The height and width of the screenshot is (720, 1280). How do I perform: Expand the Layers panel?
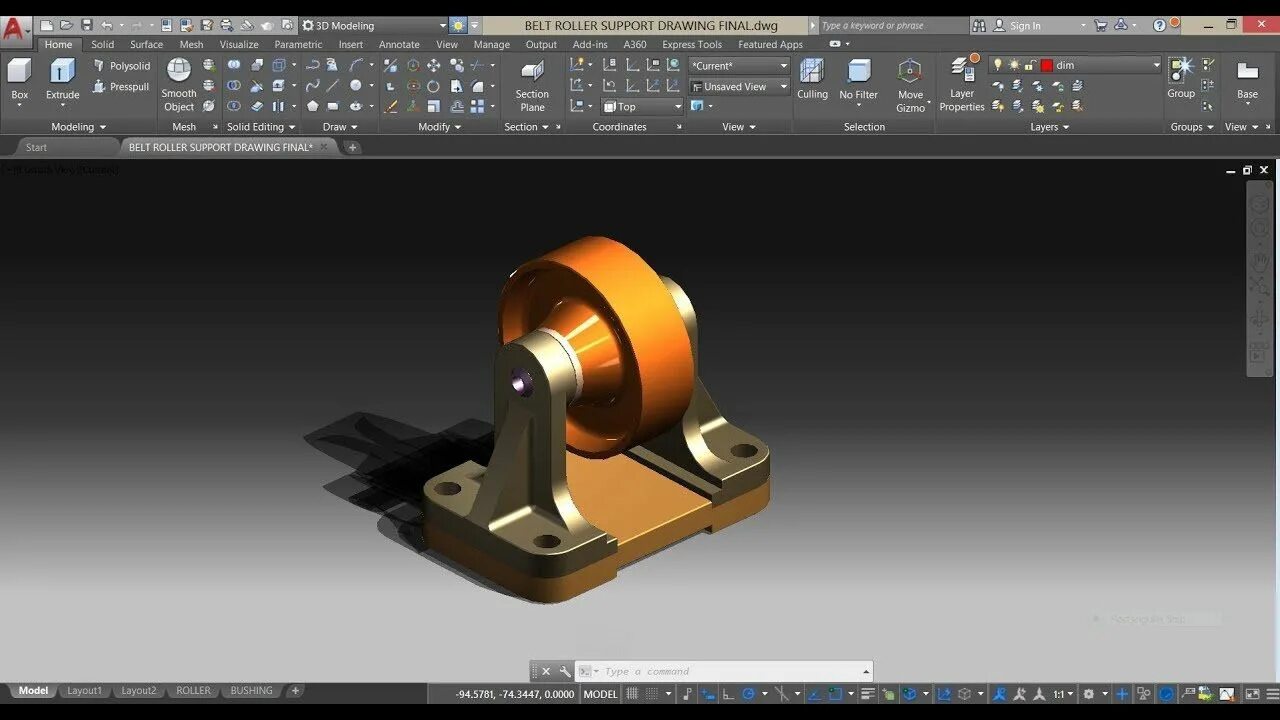tap(1050, 127)
